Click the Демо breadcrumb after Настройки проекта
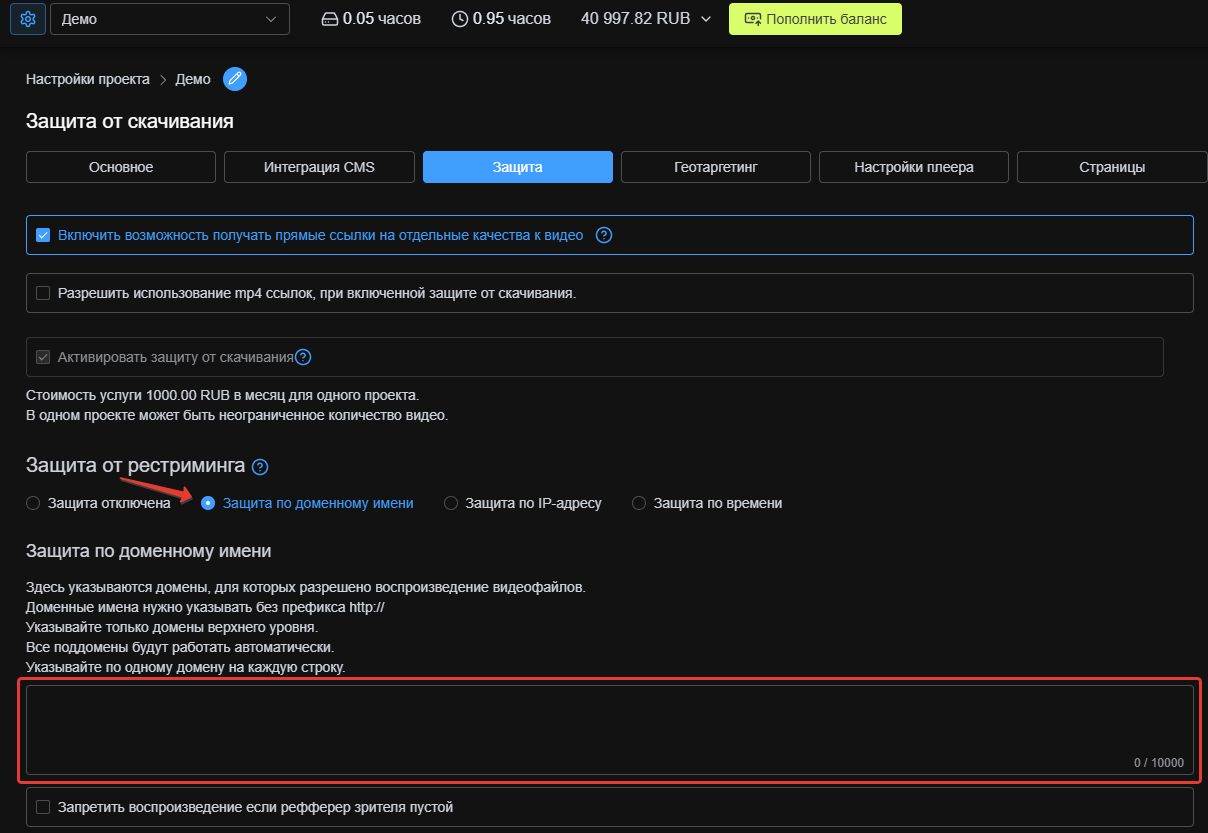Image resolution: width=1208 pixels, height=833 pixels. pyautogui.click(x=193, y=80)
